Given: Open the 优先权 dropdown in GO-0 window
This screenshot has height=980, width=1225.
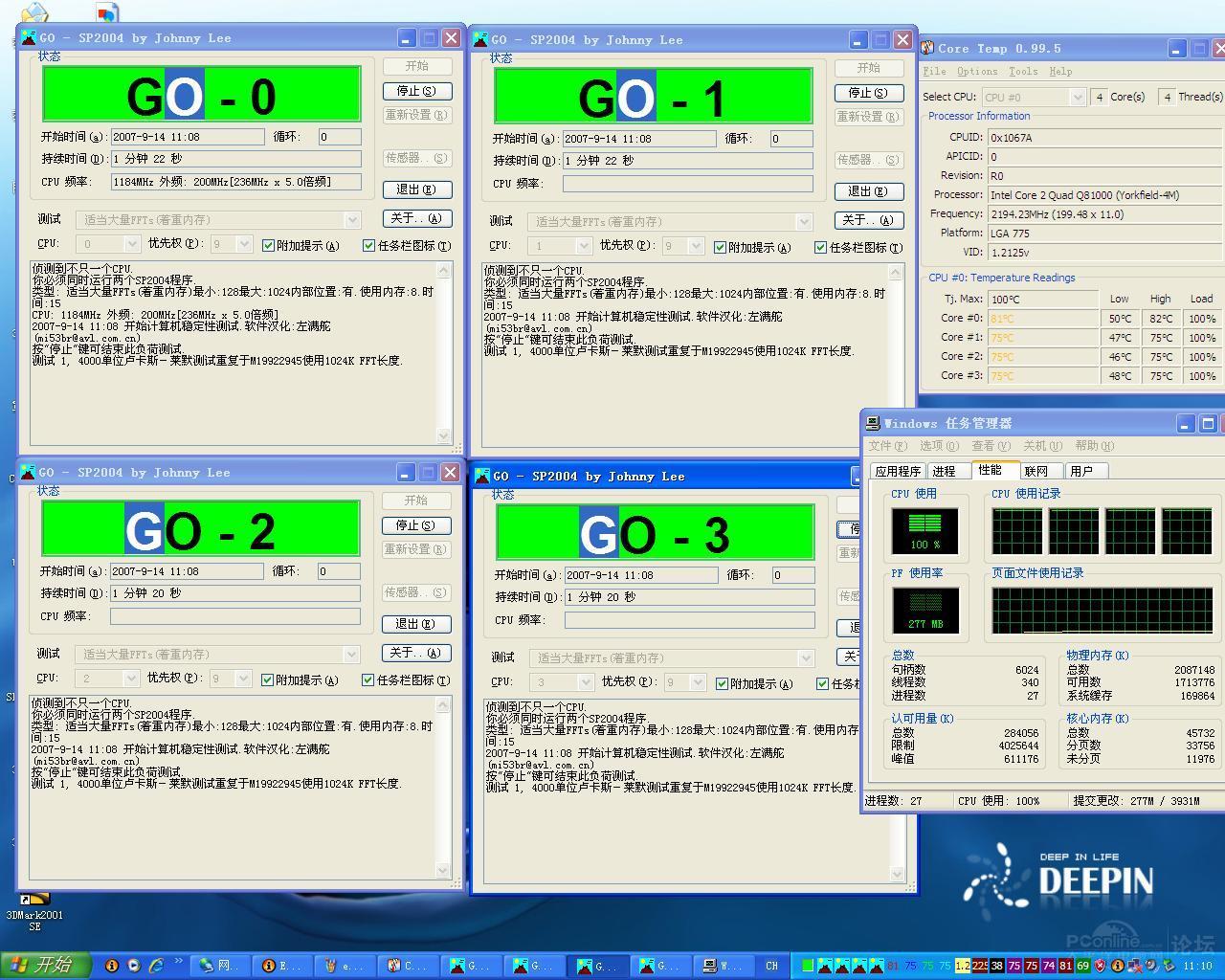Looking at the screenshot, I should click(243, 244).
